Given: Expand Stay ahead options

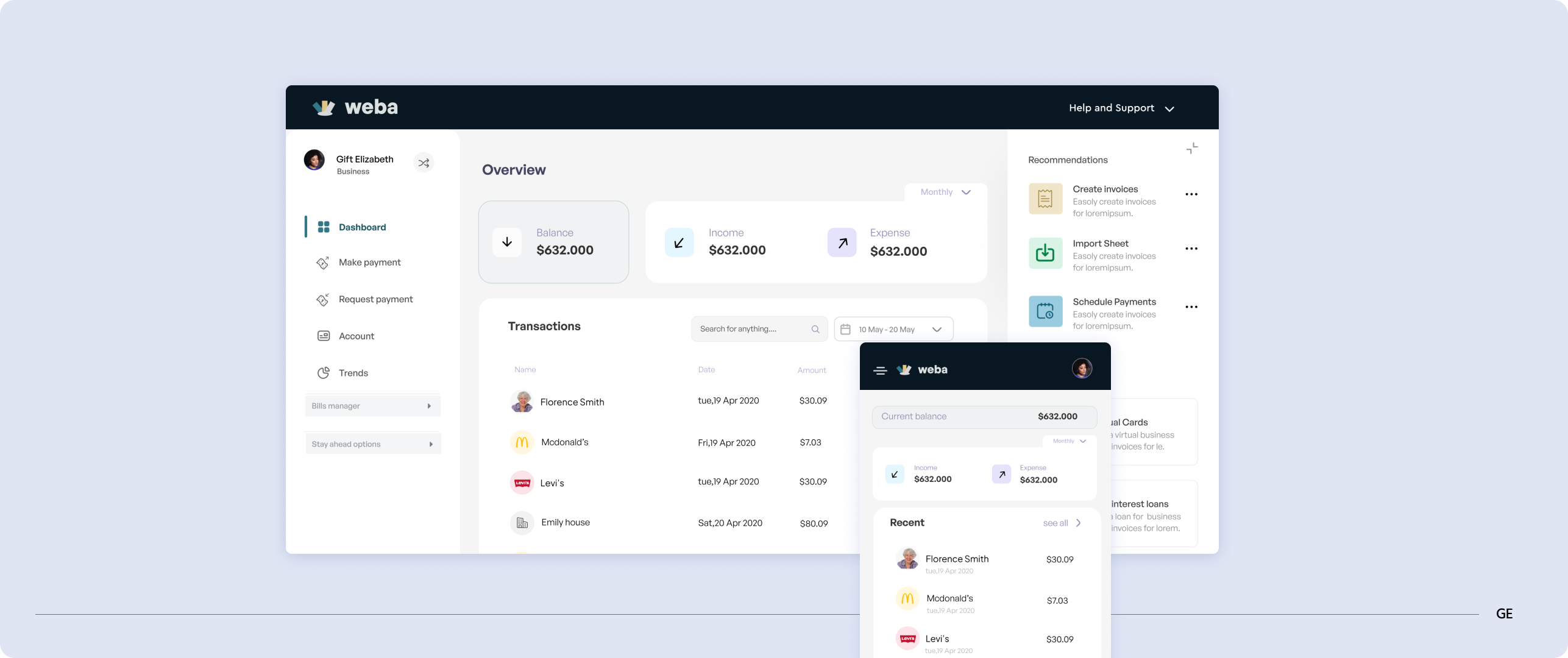Looking at the screenshot, I should (372, 444).
